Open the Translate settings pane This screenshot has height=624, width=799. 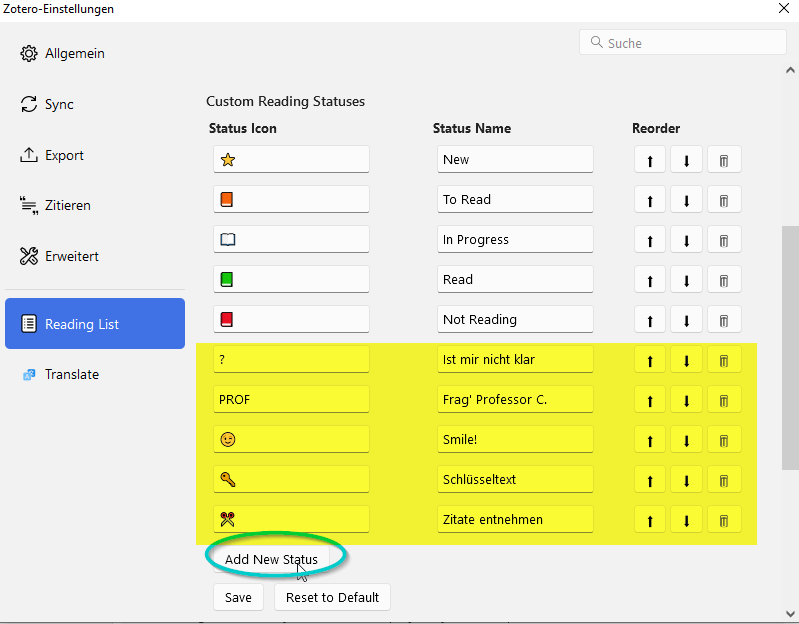click(x=95, y=374)
